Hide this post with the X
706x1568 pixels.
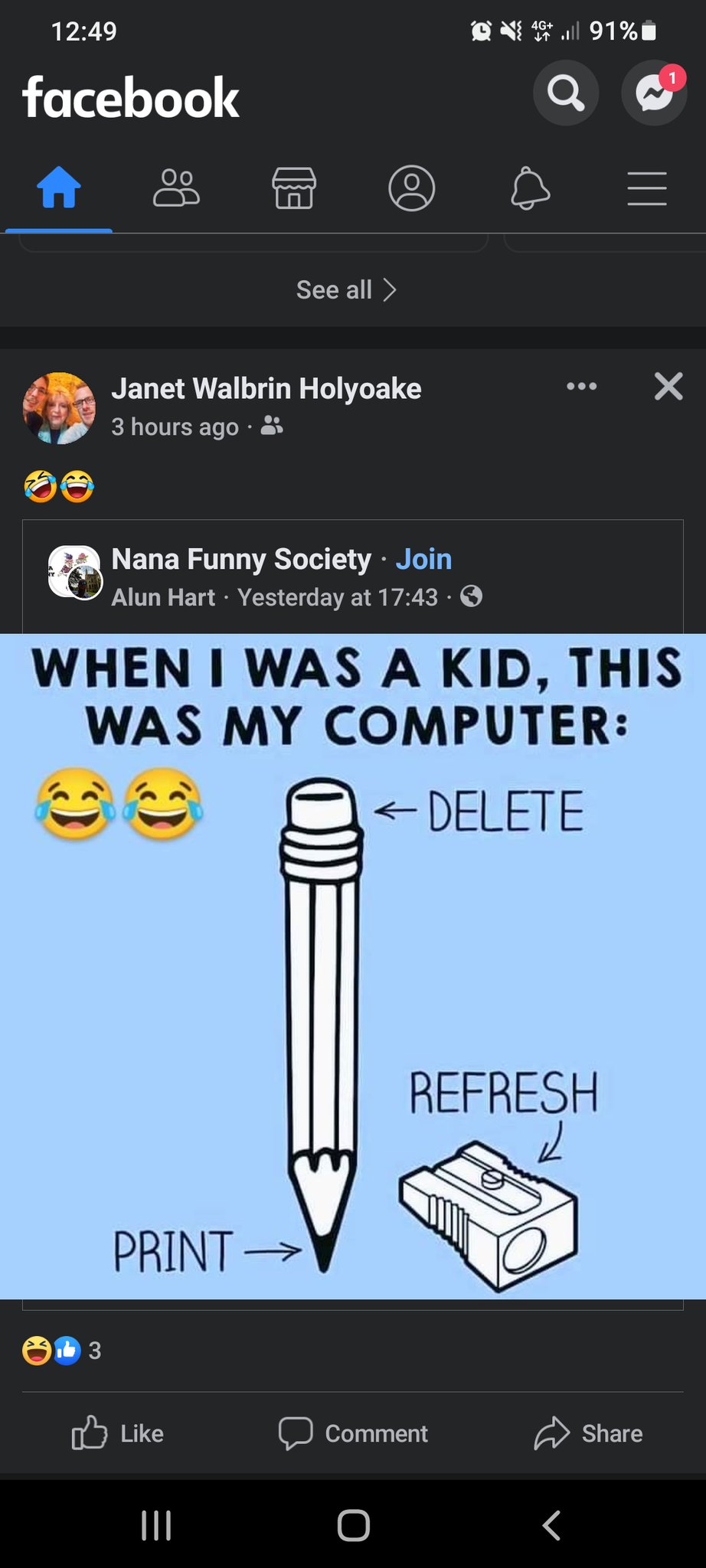[x=668, y=387]
